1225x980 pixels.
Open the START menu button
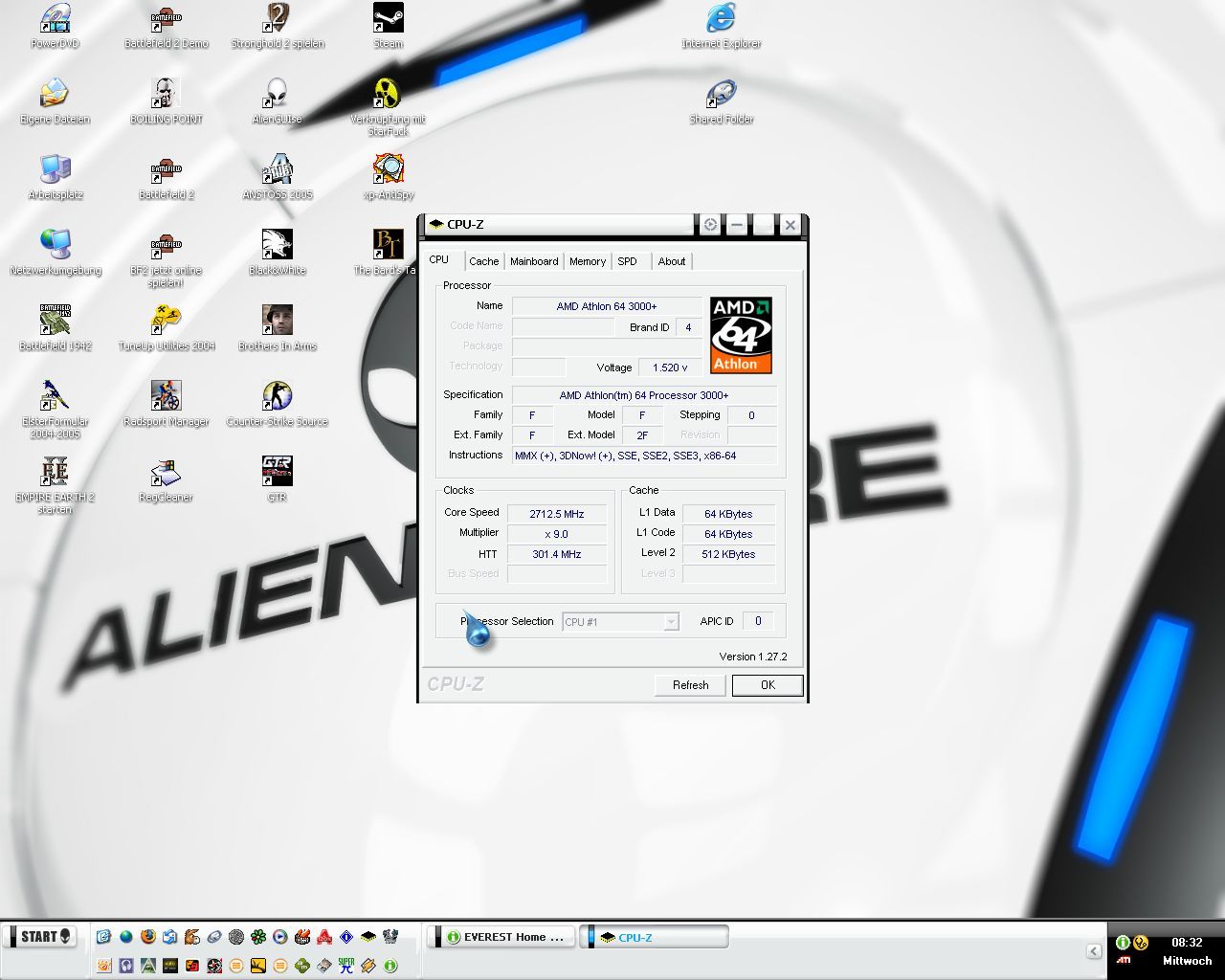tap(40, 936)
